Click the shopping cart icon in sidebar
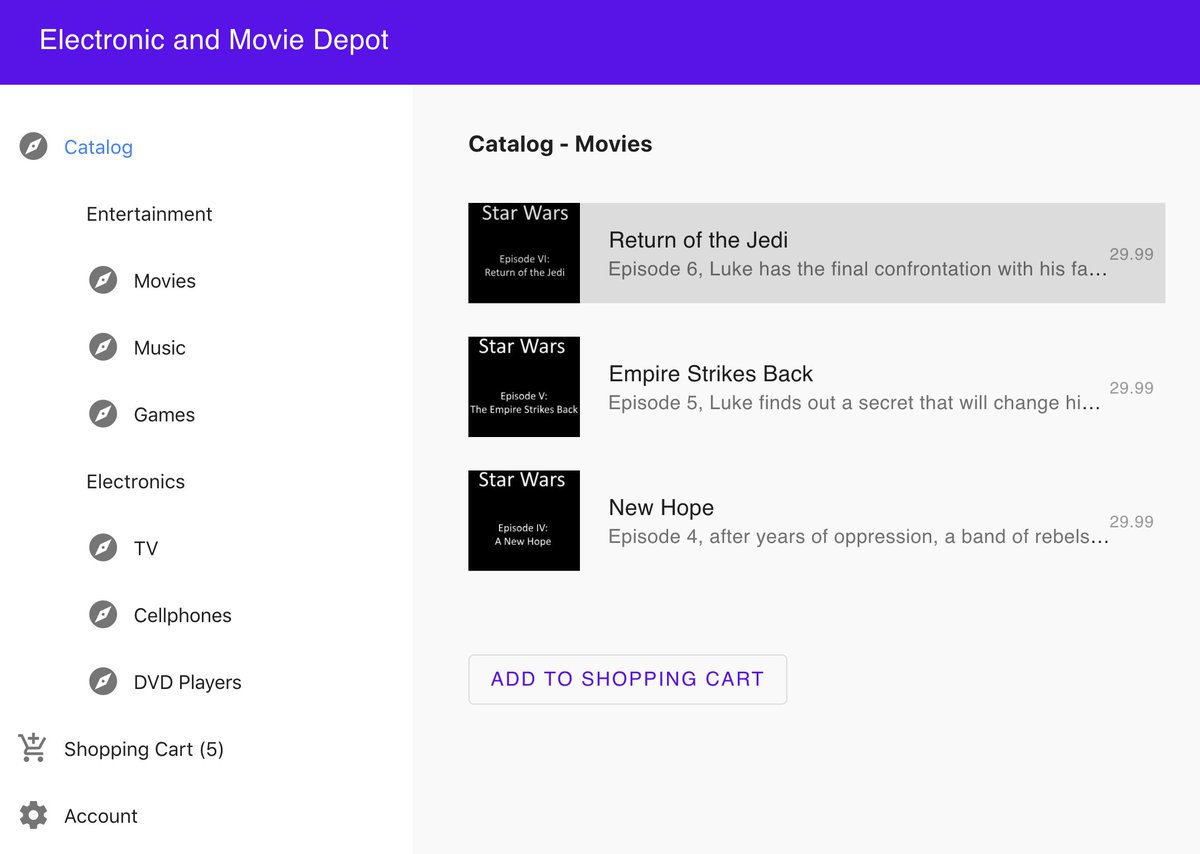The width and height of the screenshot is (1200, 854). (33, 748)
